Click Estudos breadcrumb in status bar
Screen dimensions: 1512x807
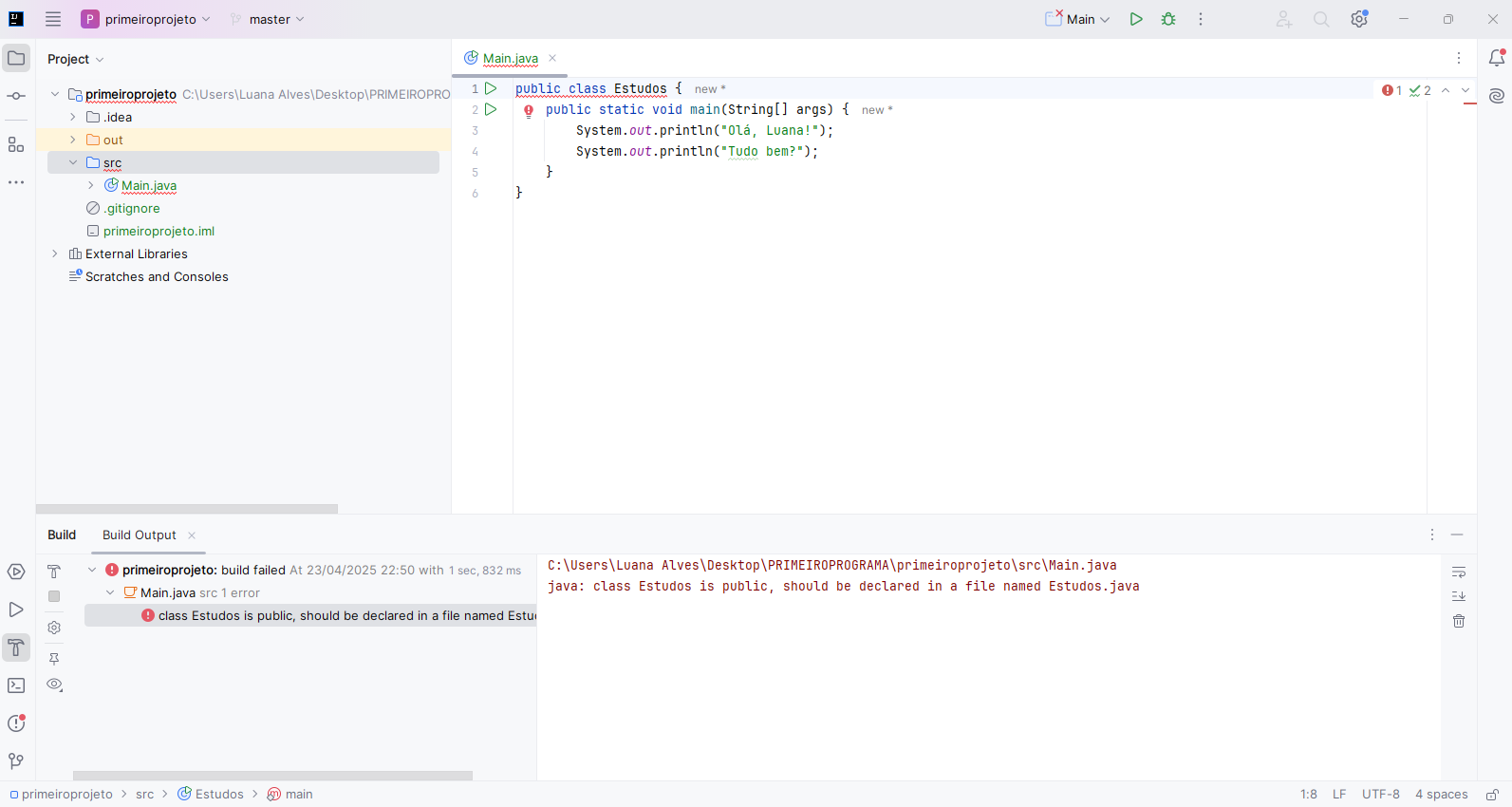pyautogui.click(x=211, y=795)
